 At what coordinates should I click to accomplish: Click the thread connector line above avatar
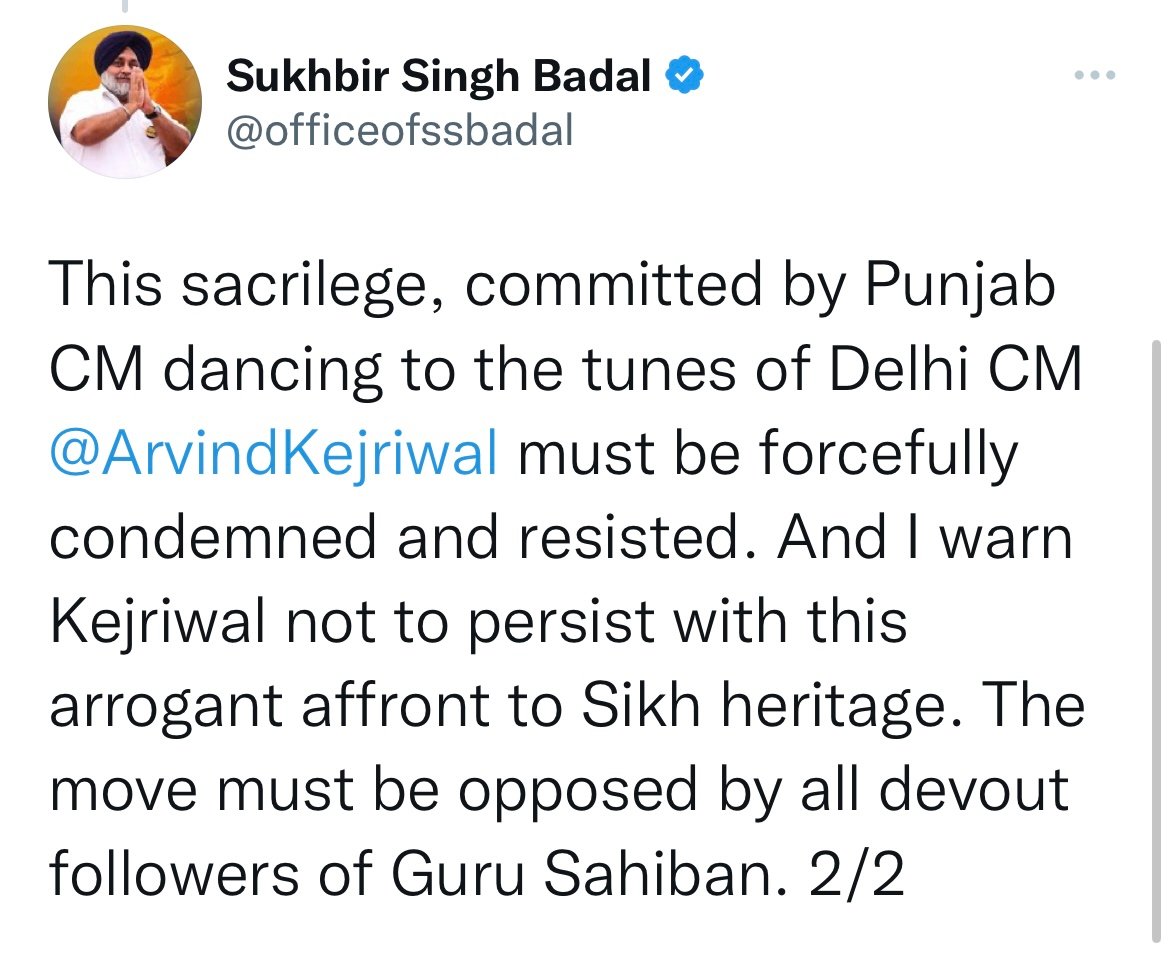point(124,7)
